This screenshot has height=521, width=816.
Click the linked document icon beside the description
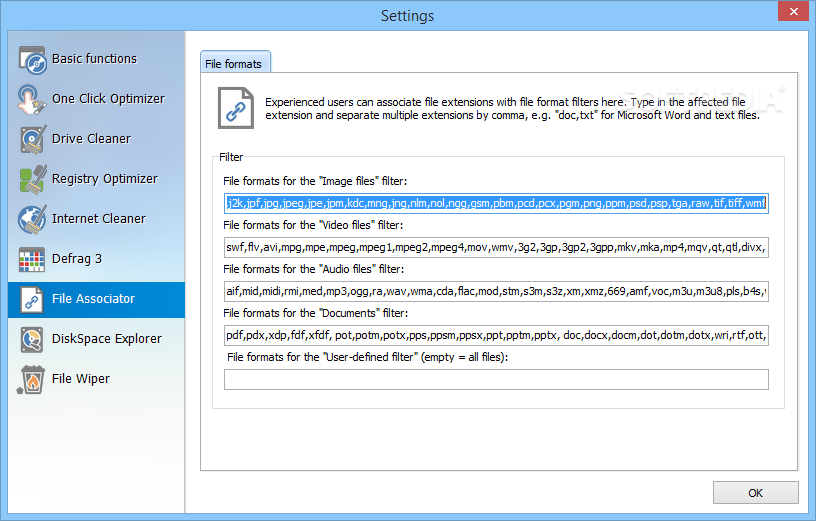[x=236, y=108]
